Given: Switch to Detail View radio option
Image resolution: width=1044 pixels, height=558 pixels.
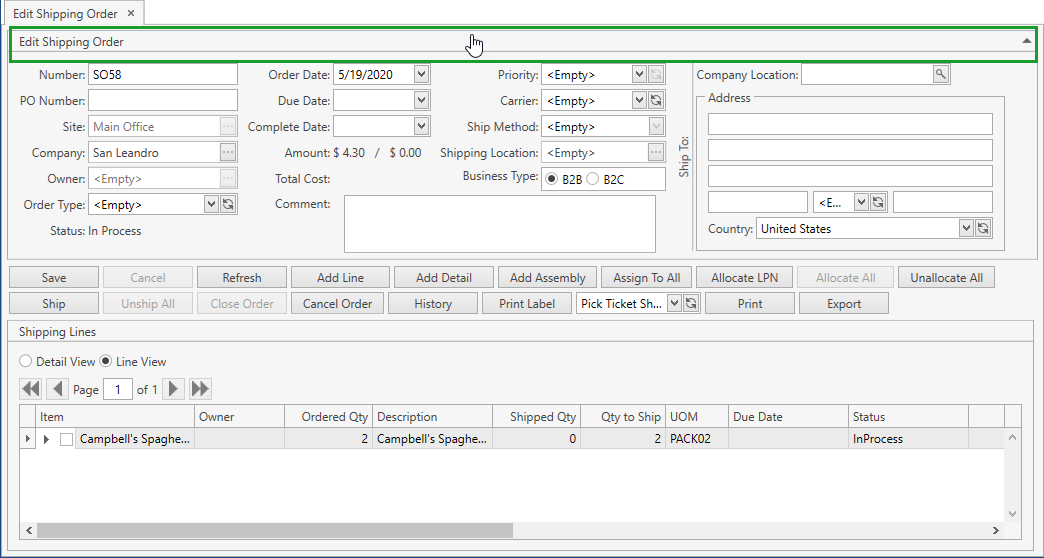Looking at the screenshot, I should 26,362.
